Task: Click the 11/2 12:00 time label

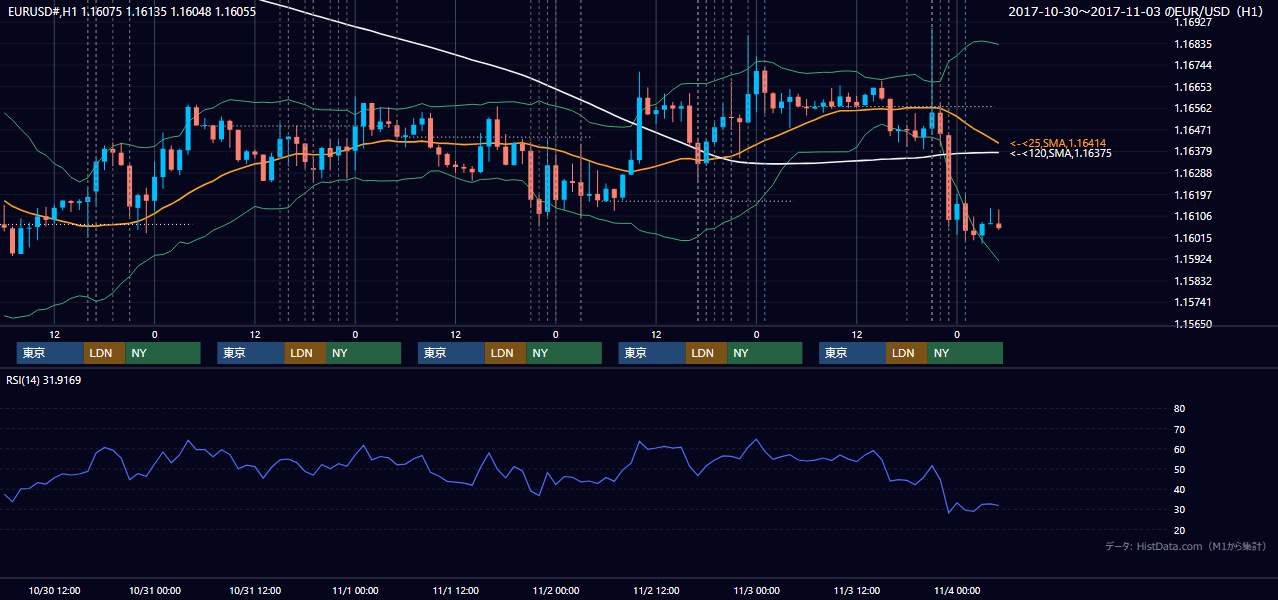Action: [657, 590]
